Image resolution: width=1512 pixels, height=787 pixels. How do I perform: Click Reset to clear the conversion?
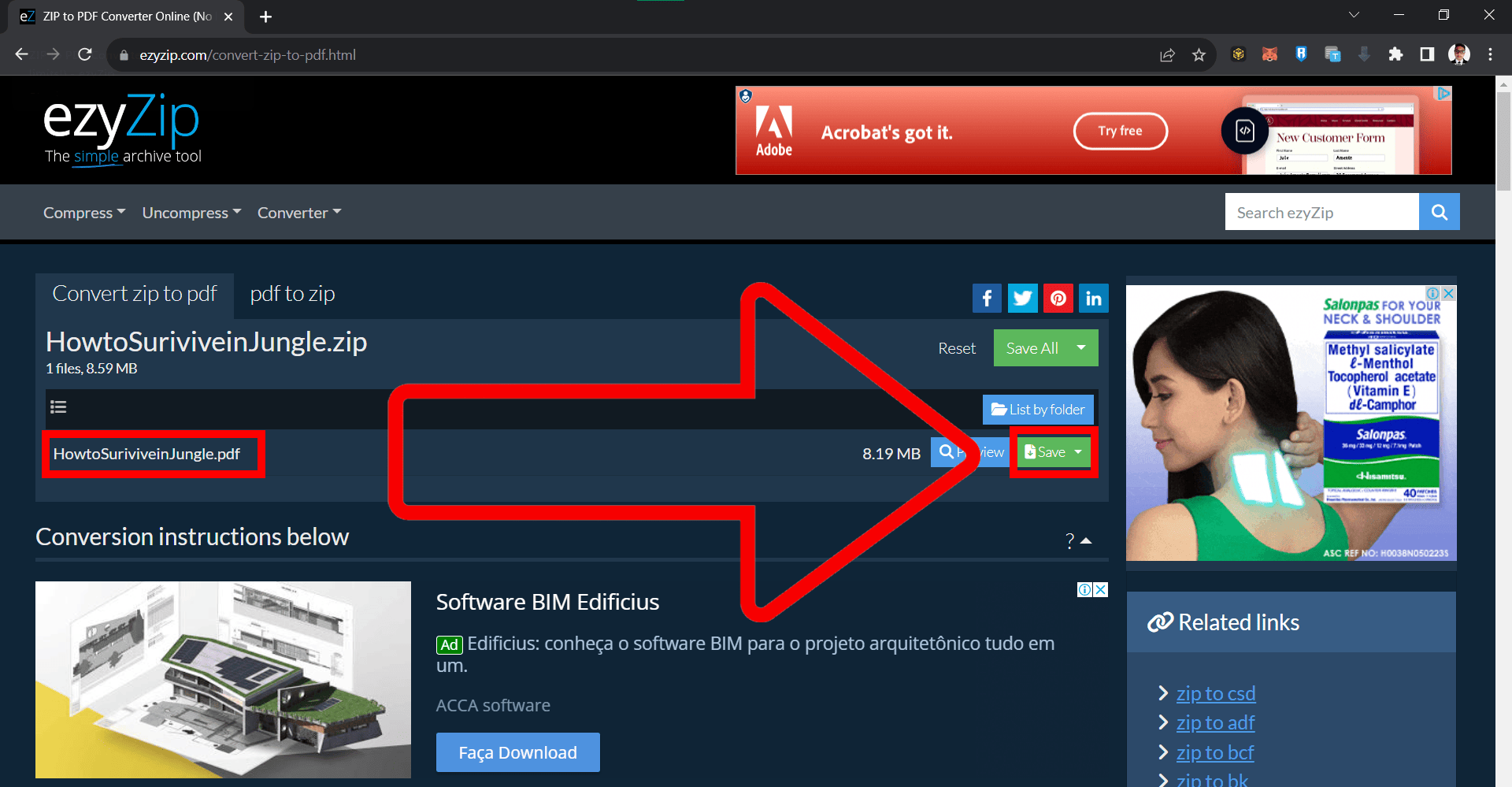coord(956,347)
